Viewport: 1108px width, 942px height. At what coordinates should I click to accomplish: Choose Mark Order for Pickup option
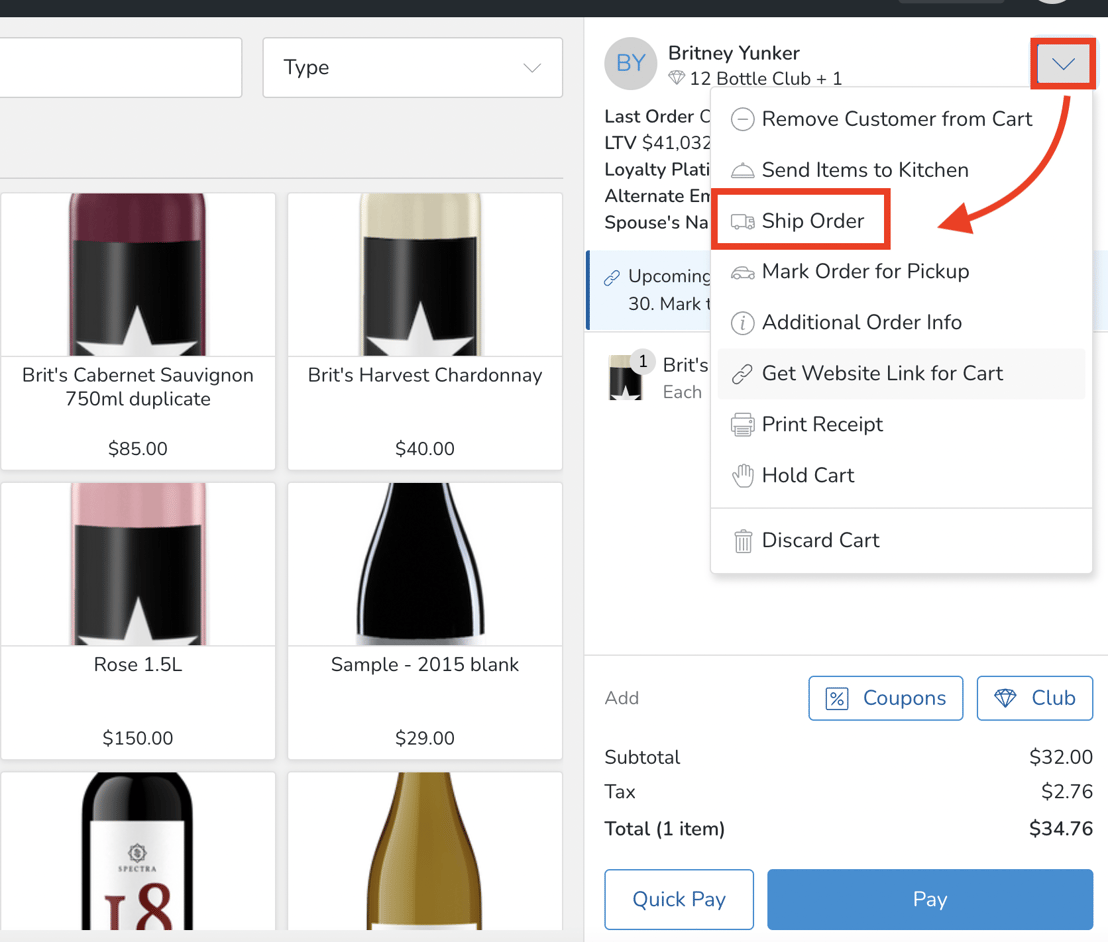[865, 272]
